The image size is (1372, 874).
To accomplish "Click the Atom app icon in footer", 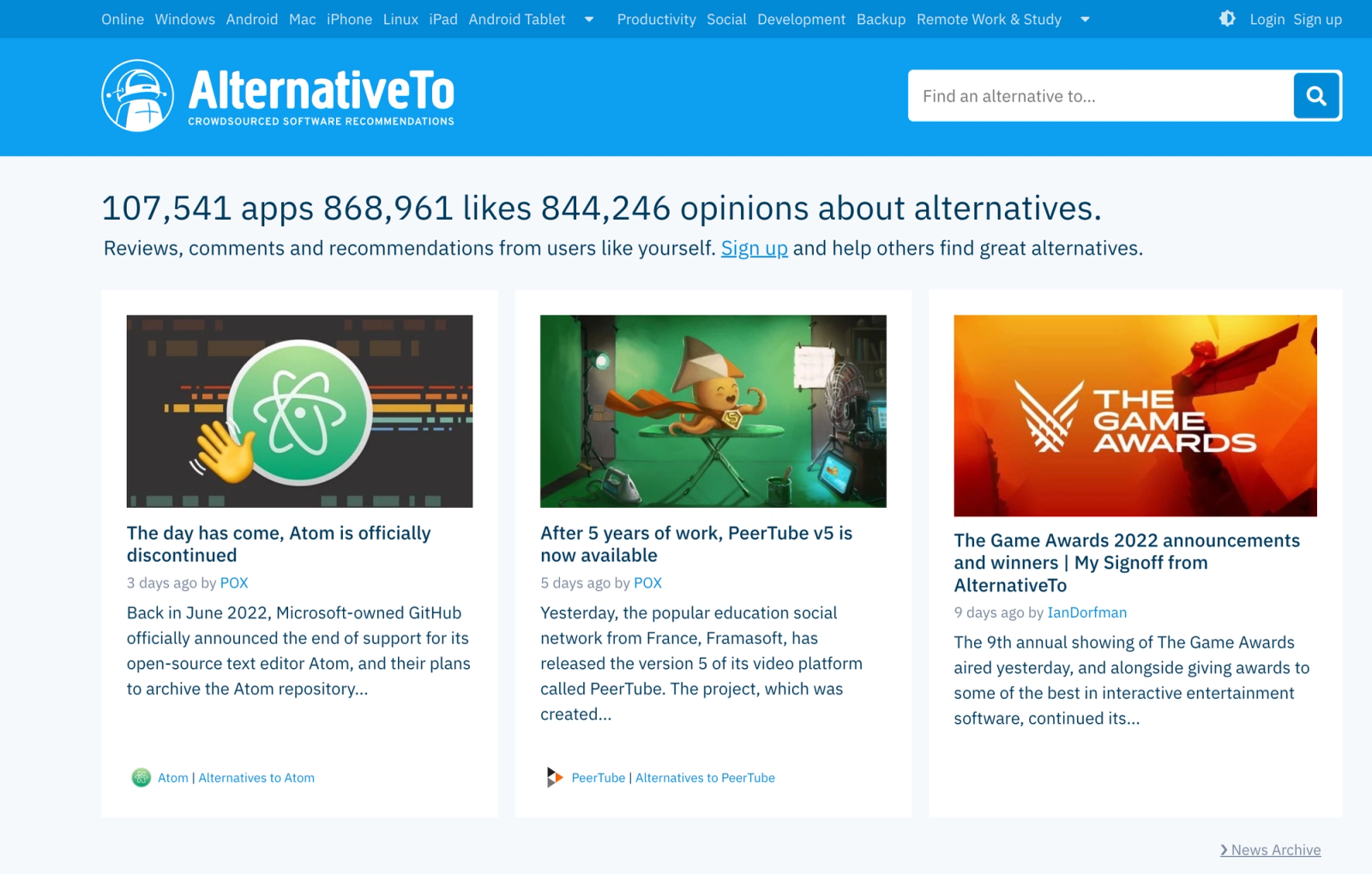I will click(141, 778).
